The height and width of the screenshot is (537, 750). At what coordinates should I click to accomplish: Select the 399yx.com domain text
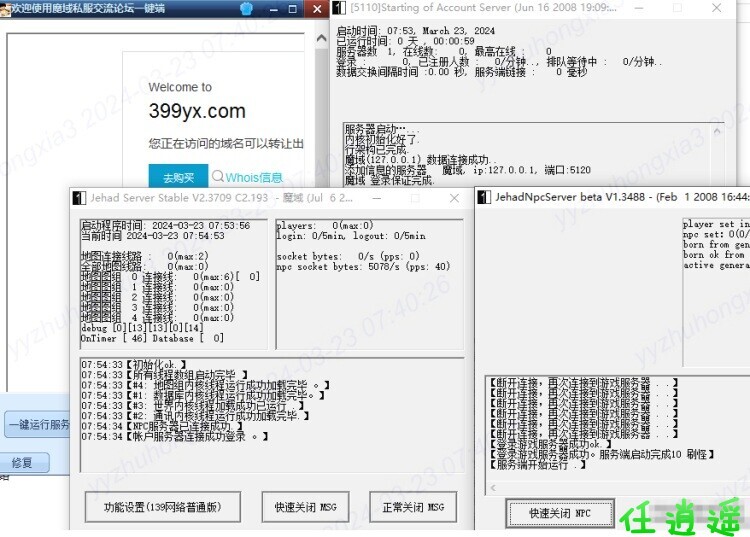click(x=197, y=111)
